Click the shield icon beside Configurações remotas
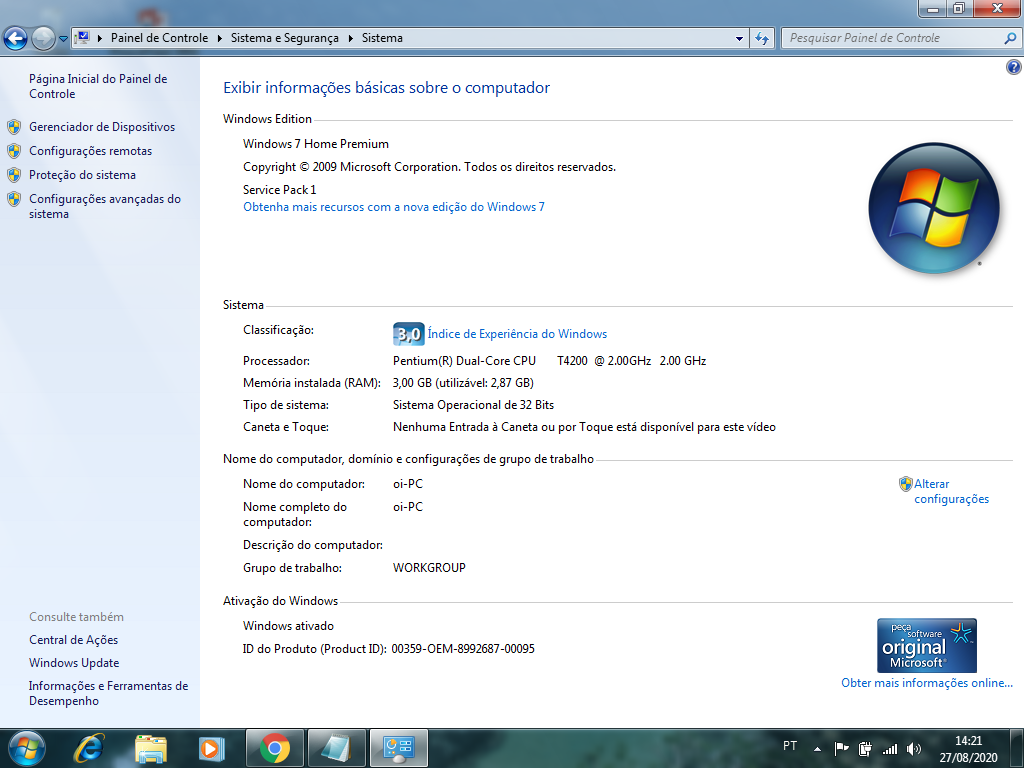Viewport: 1024px width, 768px height. click(x=14, y=151)
